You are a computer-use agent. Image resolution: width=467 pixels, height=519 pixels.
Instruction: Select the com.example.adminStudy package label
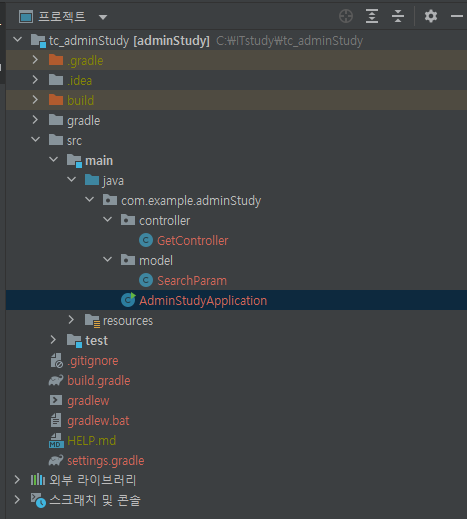[191, 201]
